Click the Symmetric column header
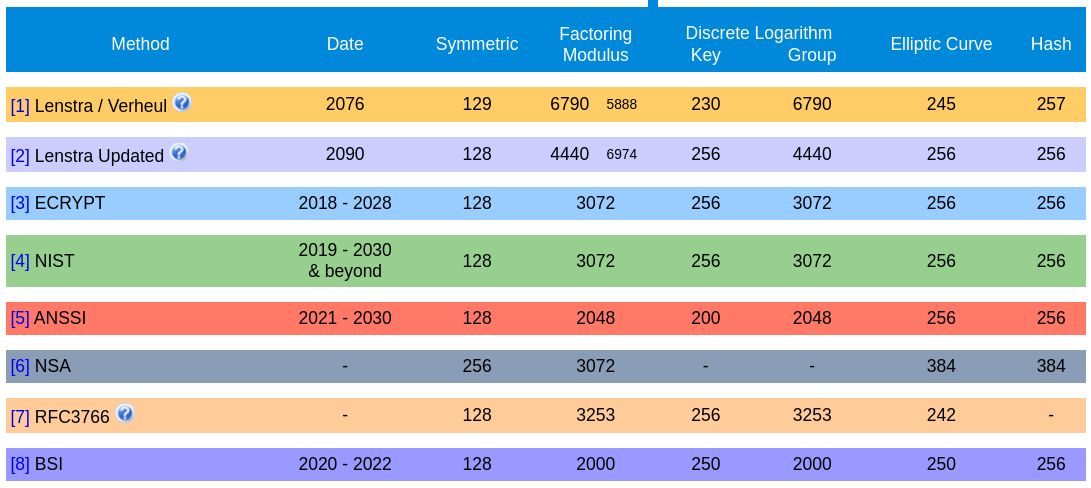Image resolution: width=1091 pixels, height=488 pixels. pos(477,44)
